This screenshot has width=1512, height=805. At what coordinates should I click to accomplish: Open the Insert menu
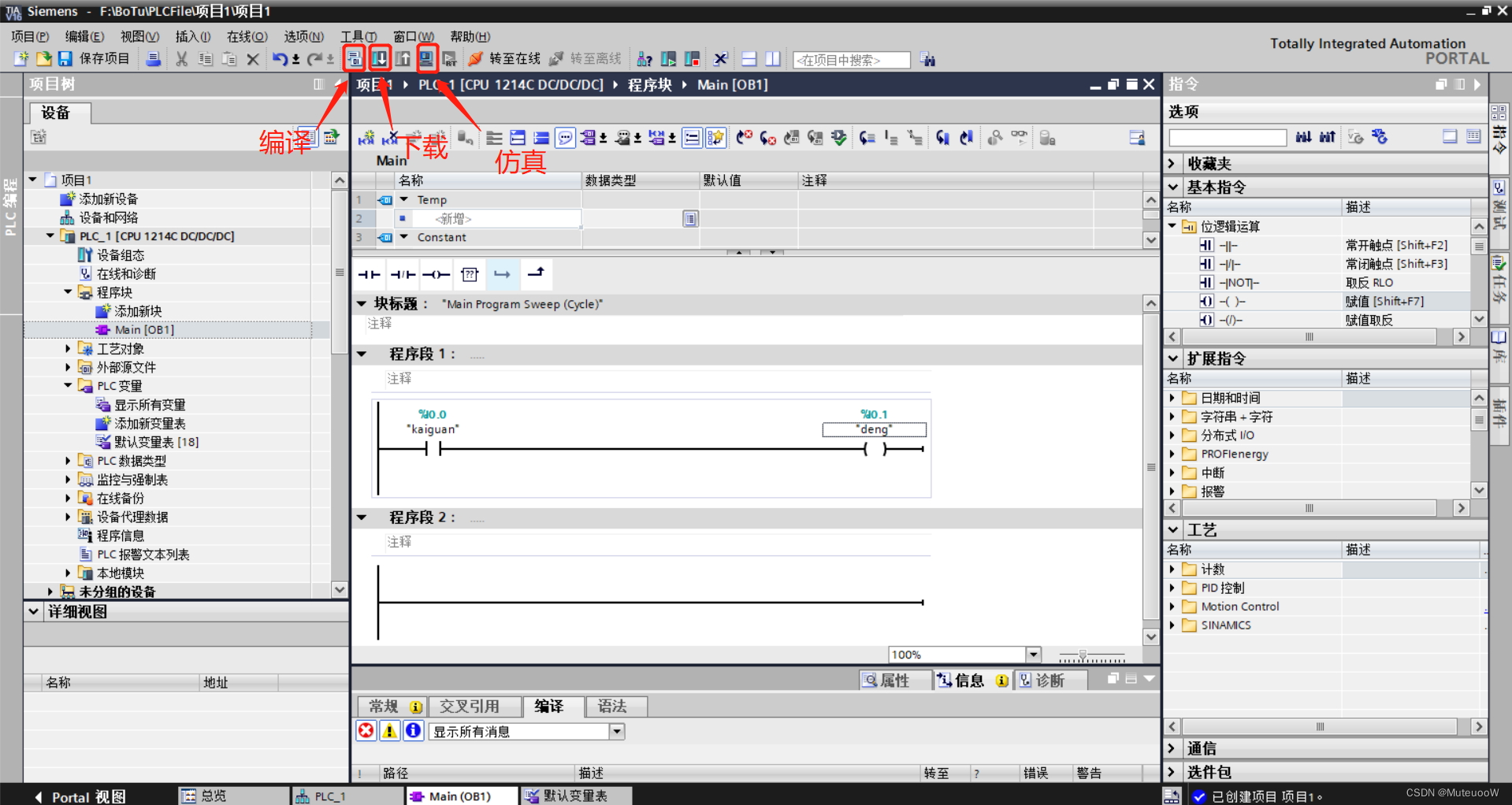[193, 36]
